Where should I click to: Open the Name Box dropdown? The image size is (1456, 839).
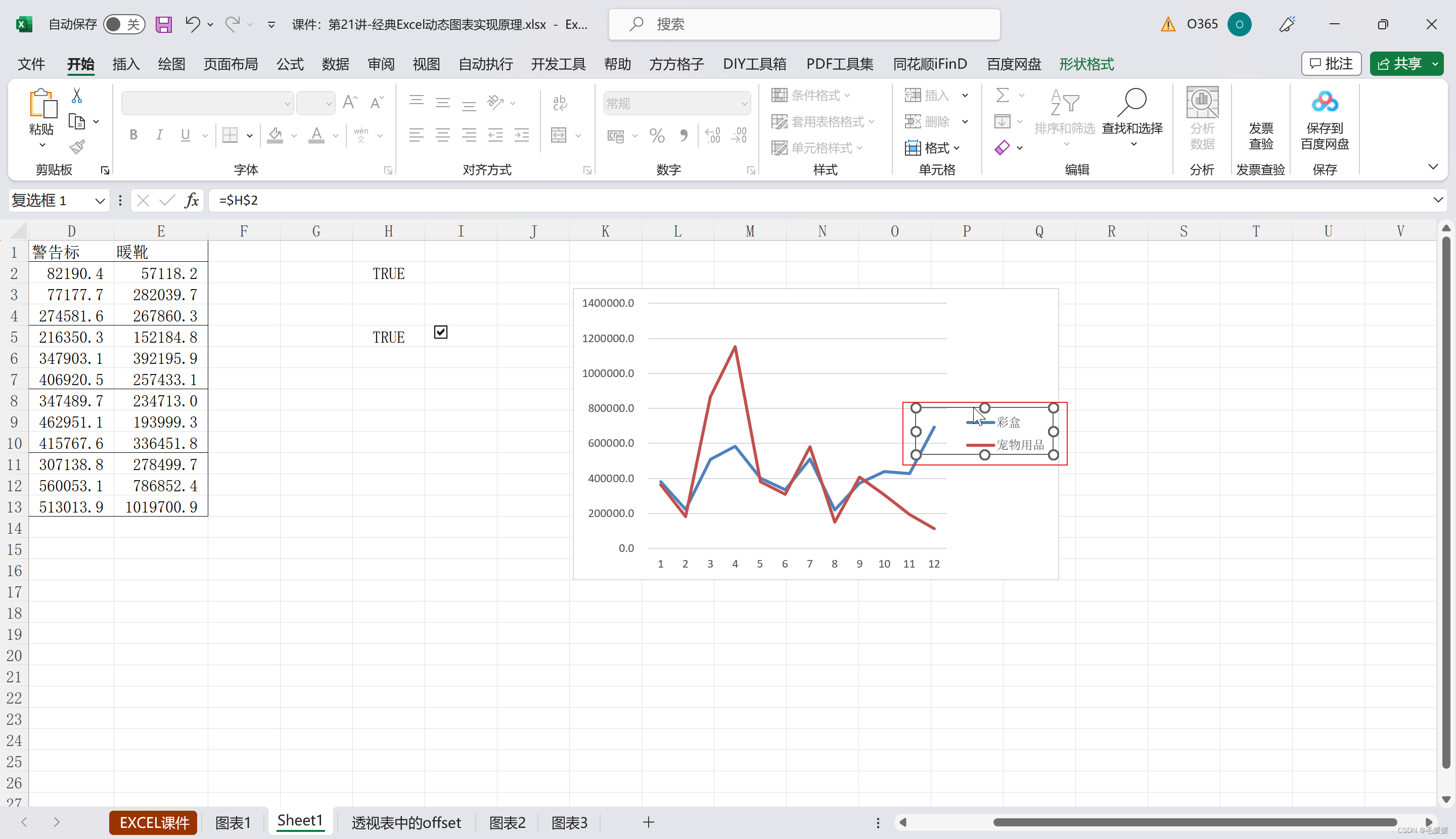point(100,201)
